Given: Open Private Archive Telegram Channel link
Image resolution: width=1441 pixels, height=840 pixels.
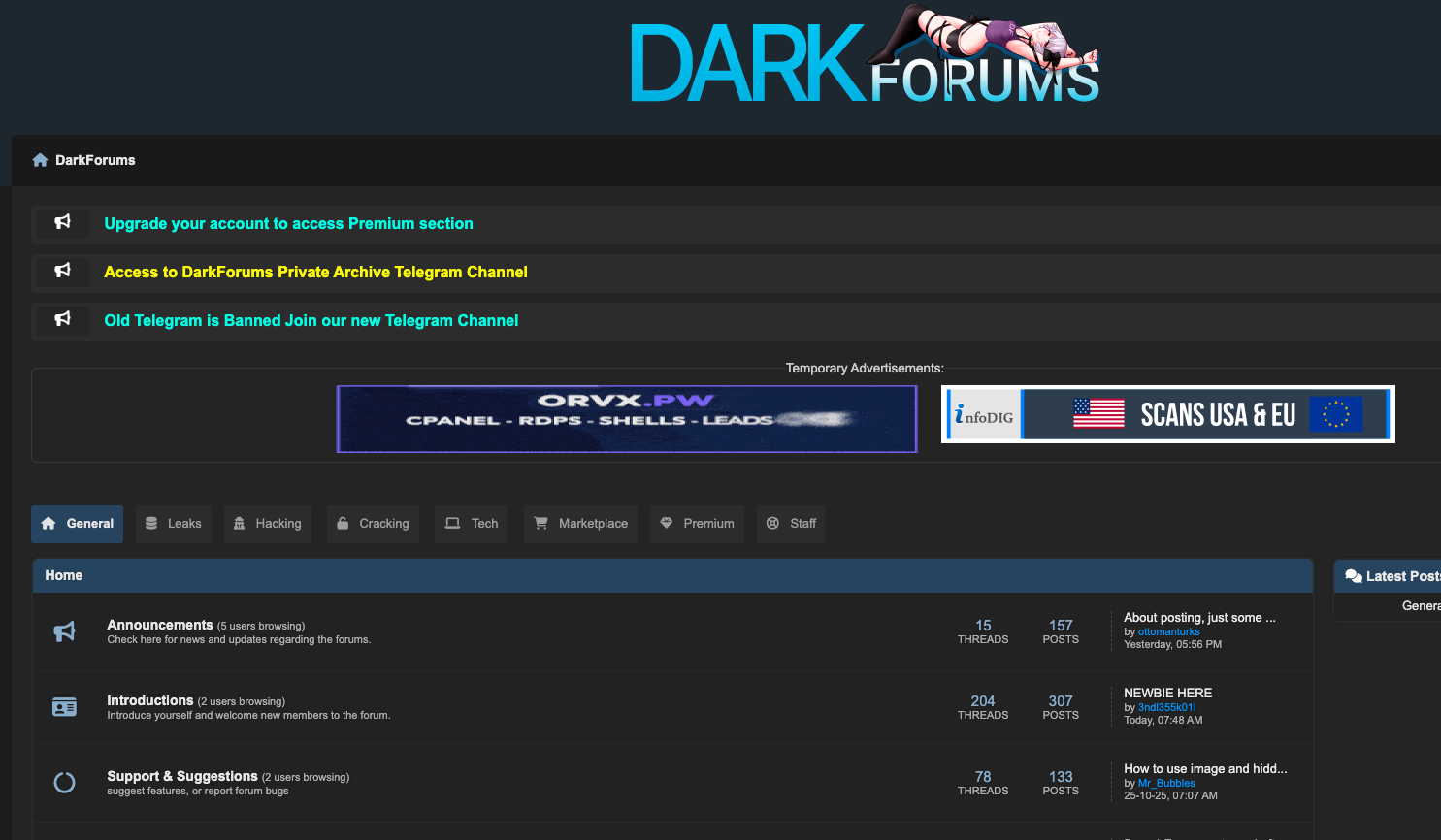Looking at the screenshot, I should click(x=315, y=272).
